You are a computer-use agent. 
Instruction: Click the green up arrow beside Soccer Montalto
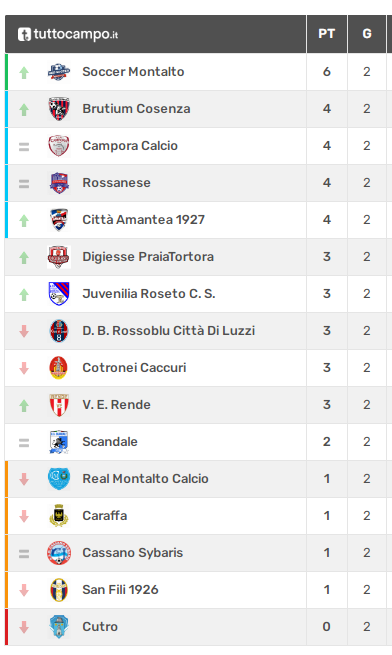point(24,73)
